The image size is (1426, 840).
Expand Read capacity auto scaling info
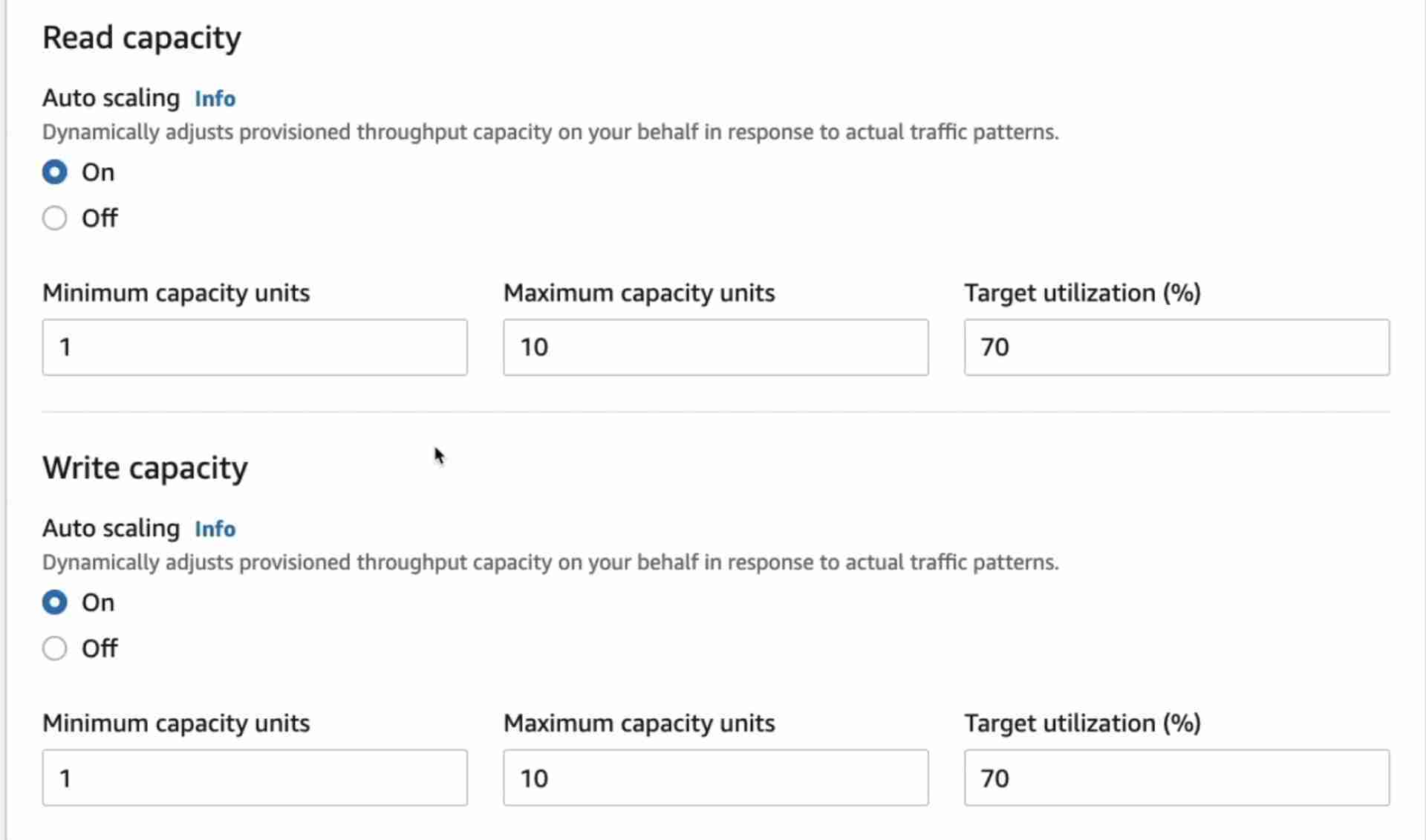(215, 97)
